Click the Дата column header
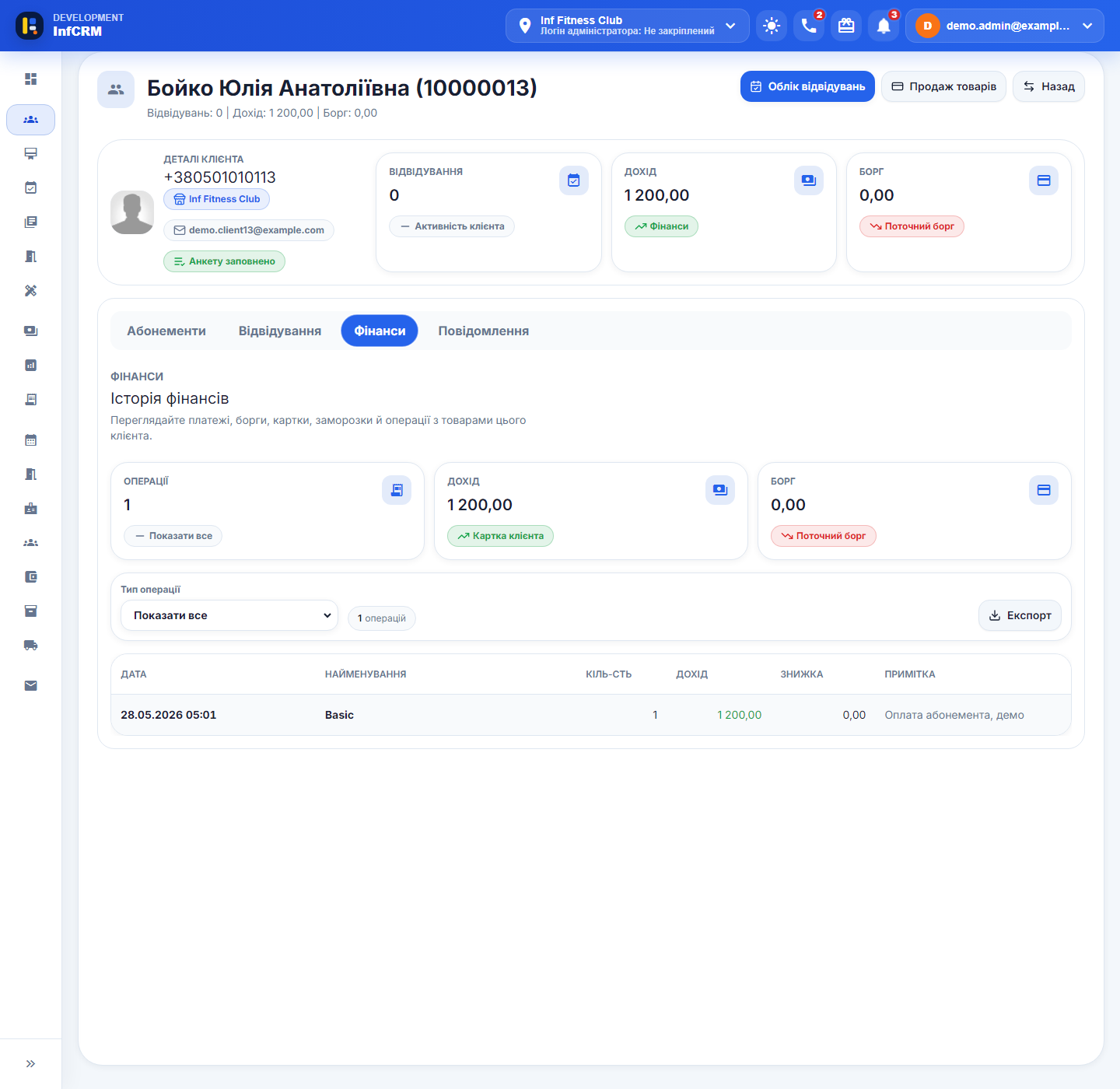 134,674
